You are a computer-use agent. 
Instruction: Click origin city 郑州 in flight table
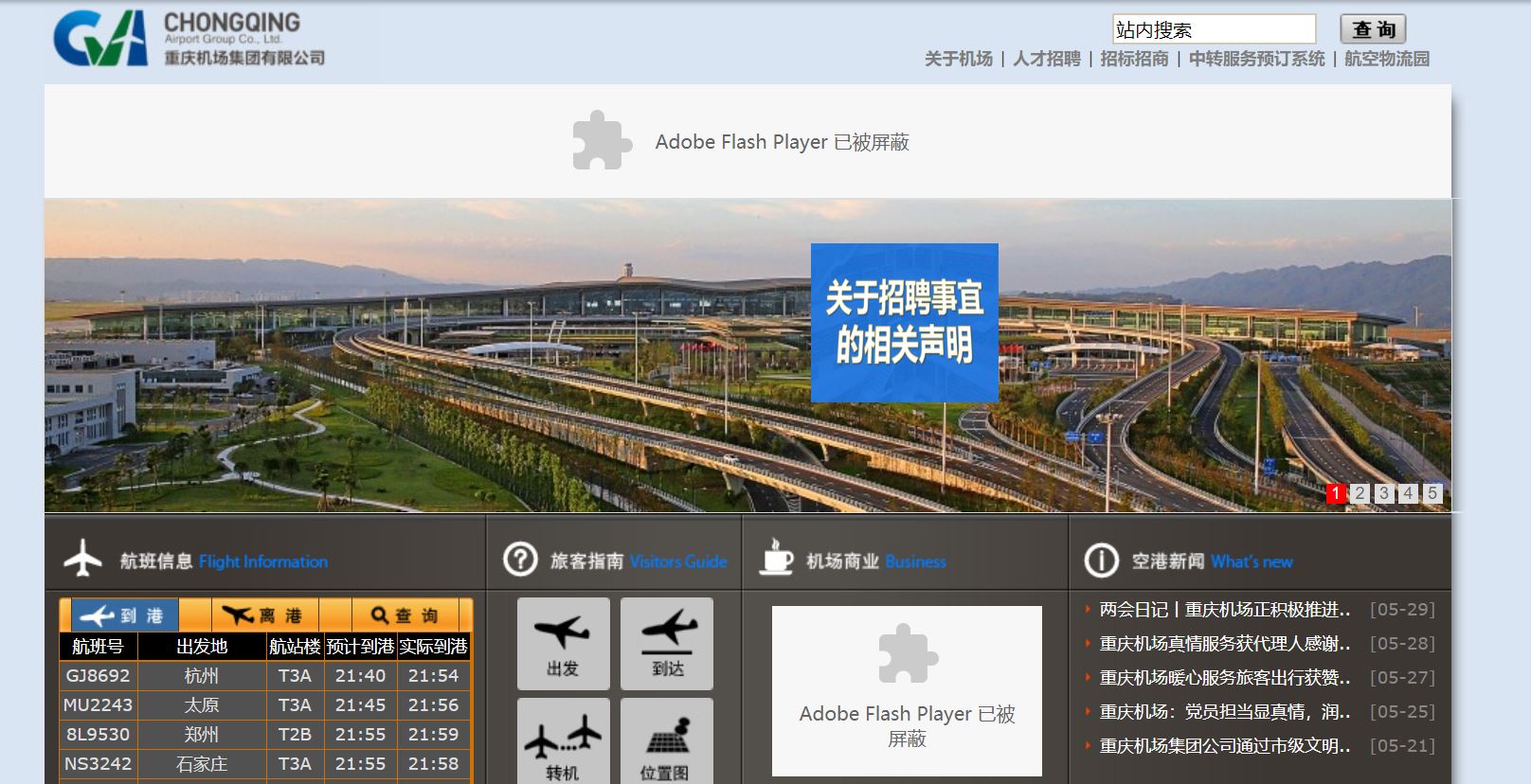[202, 735]
